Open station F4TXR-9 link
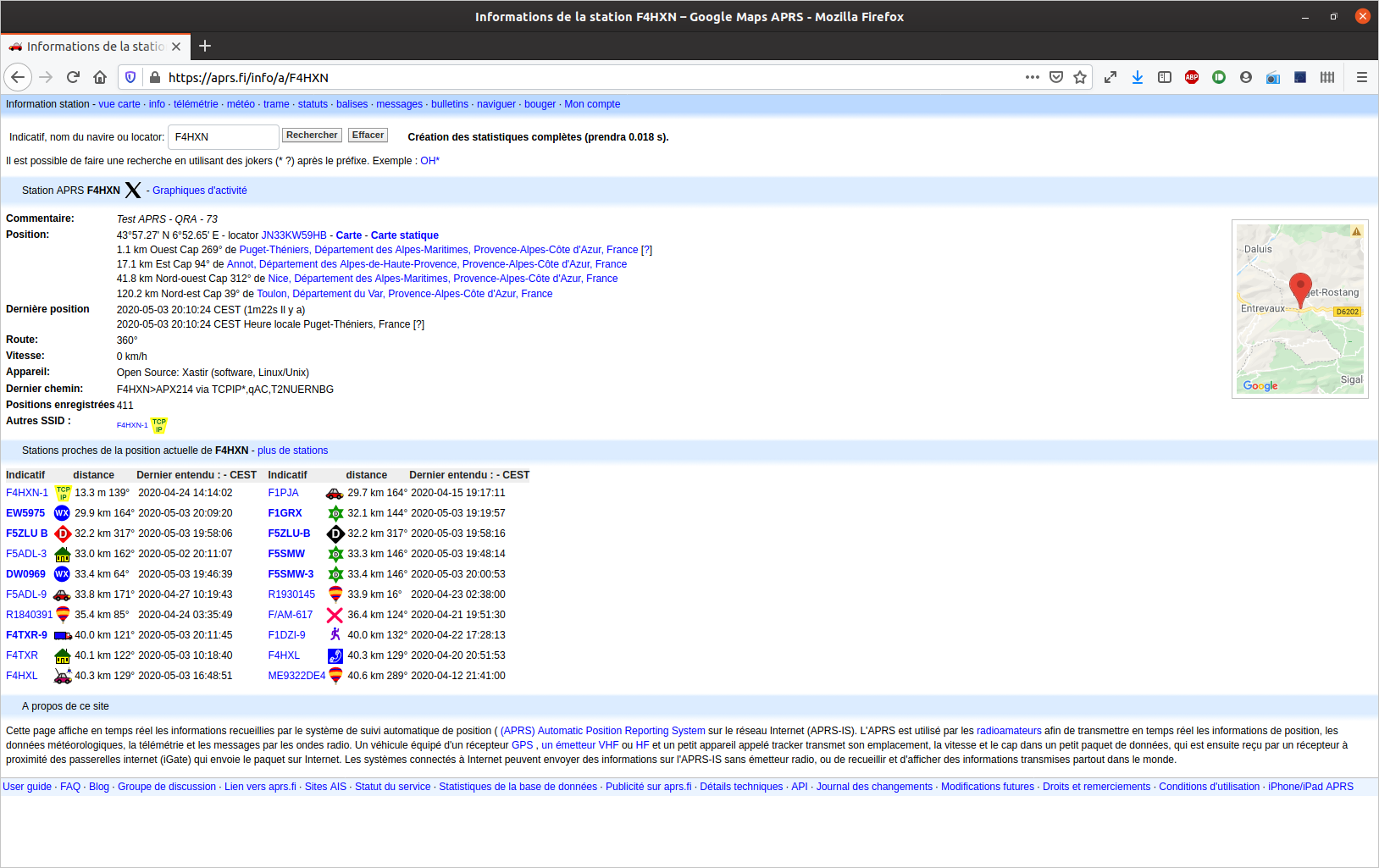The image size is (1379, 868). click(27, 635)
